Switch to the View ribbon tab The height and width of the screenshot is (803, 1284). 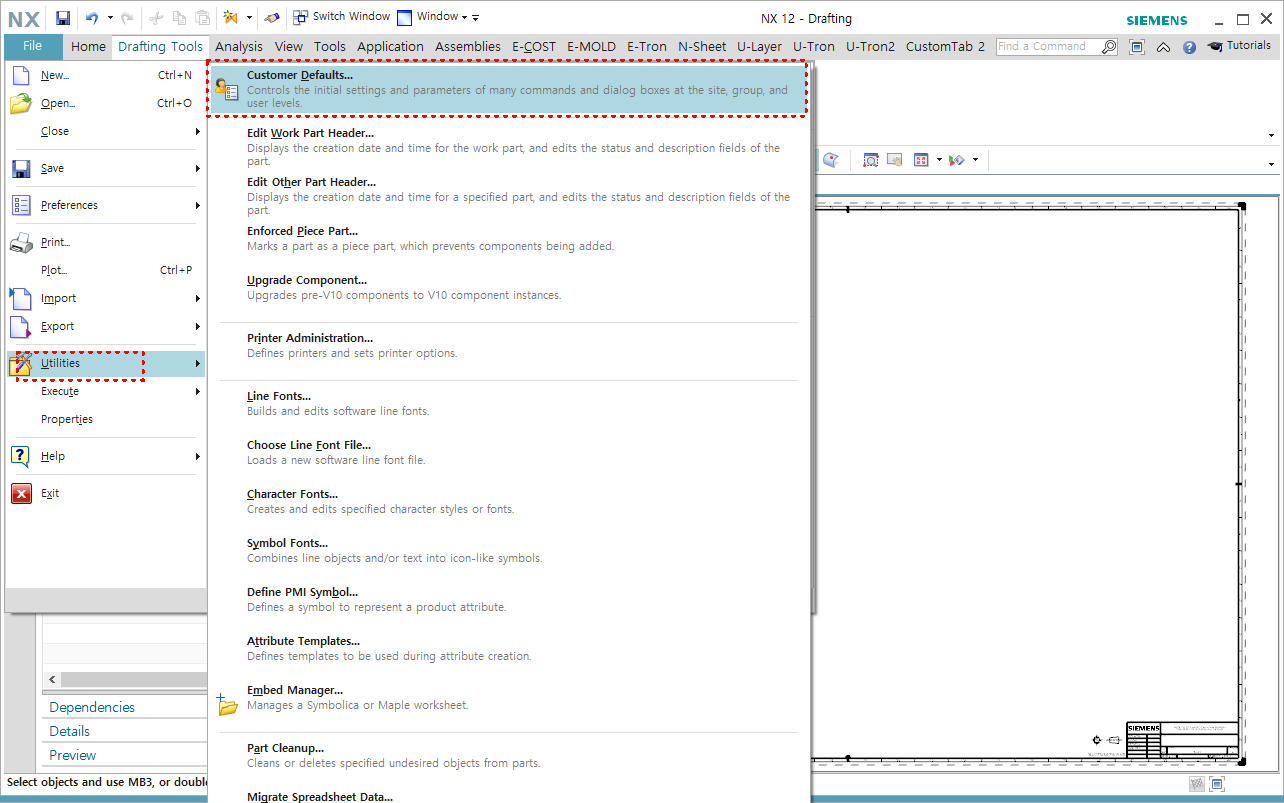tap(289, 46)
